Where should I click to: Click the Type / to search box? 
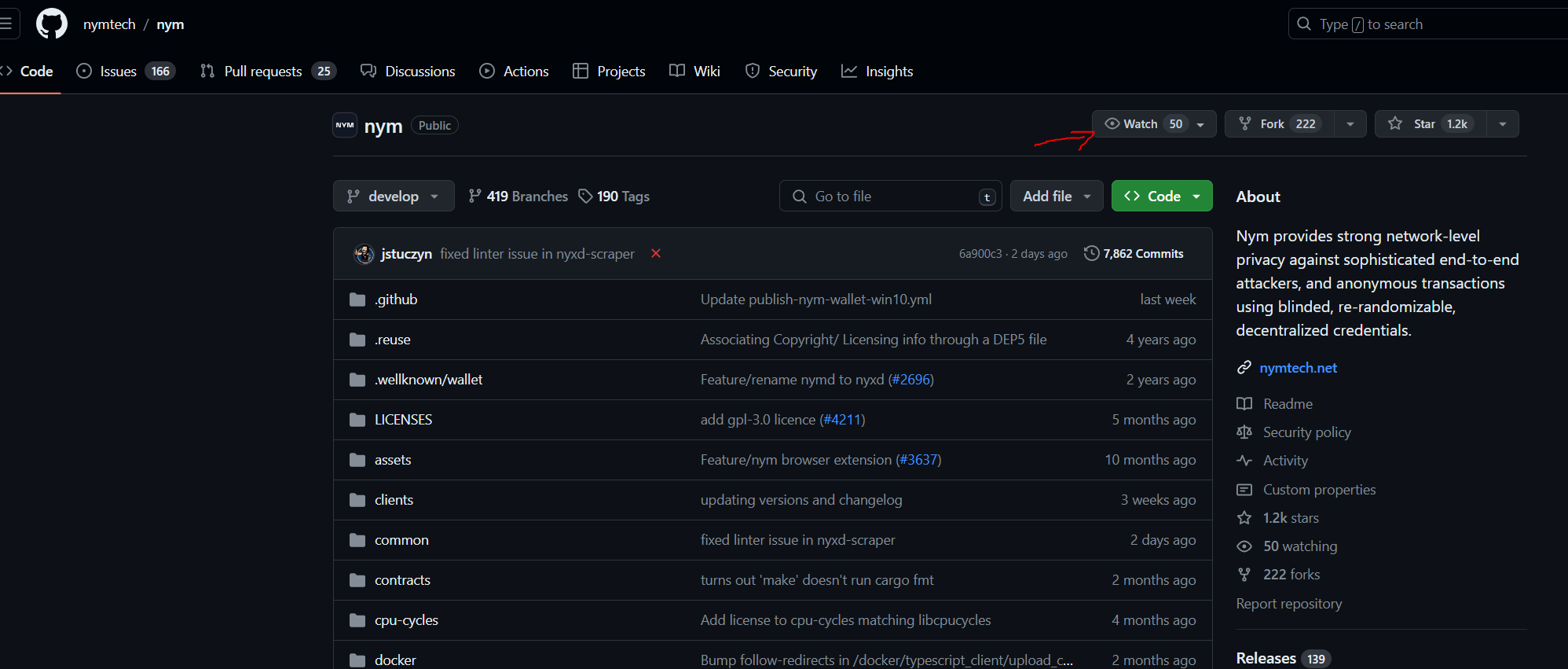point(1428,24)
